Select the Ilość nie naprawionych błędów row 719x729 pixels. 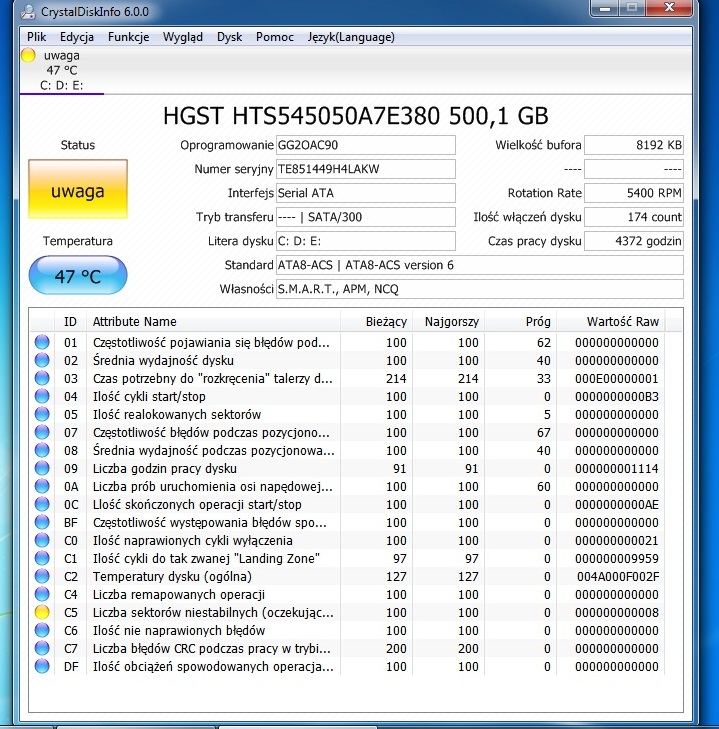[348, 630]
